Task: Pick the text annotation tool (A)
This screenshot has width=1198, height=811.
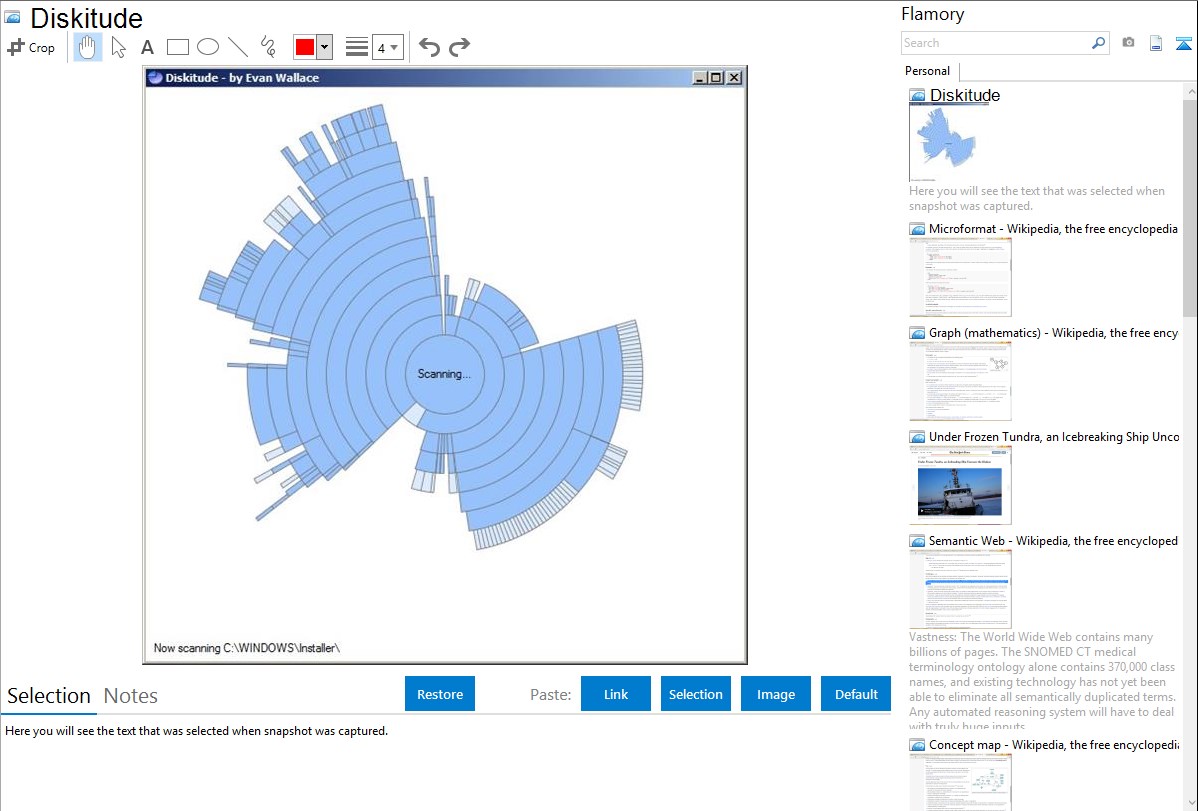Action: coord(147,48)
